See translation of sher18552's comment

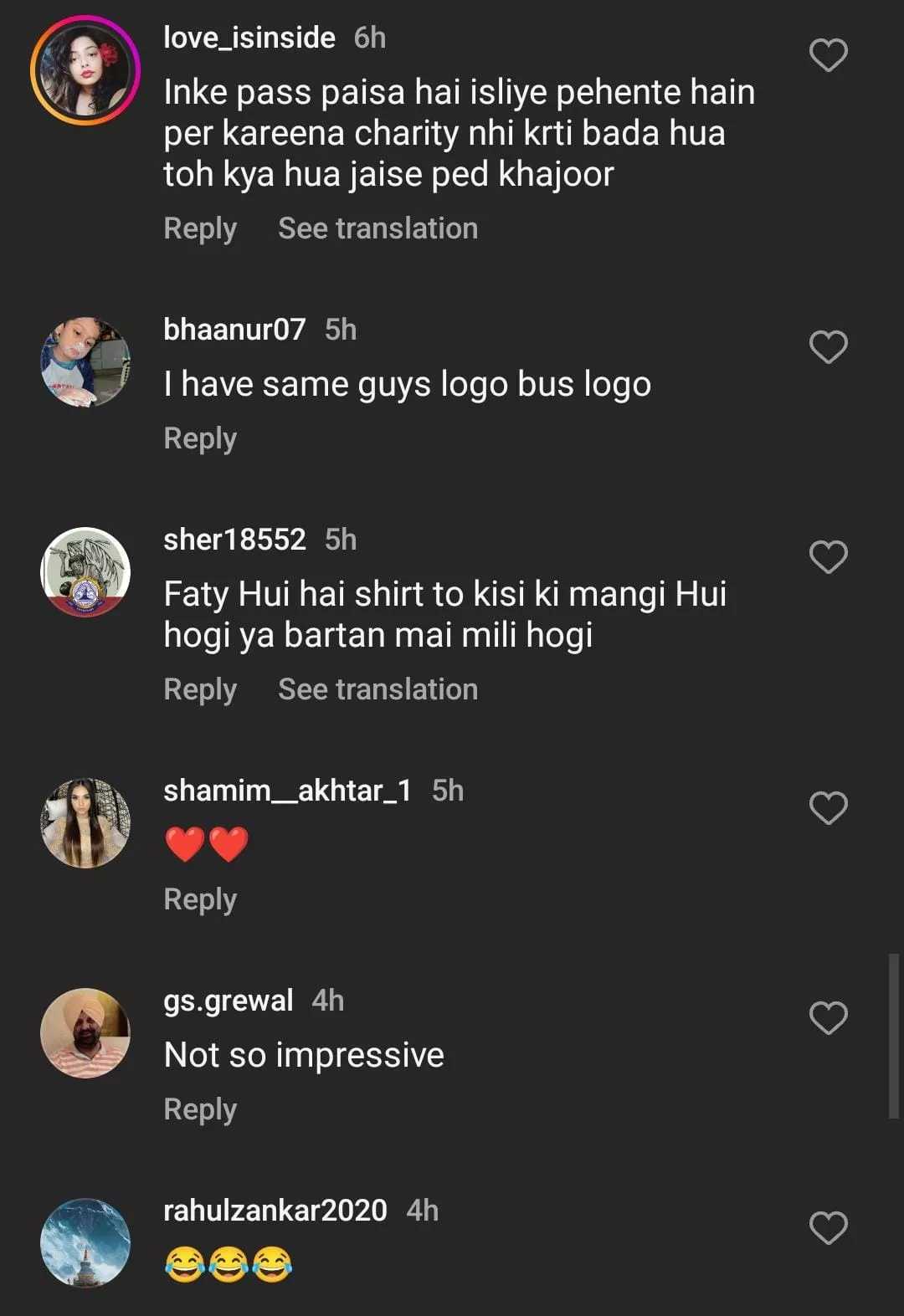point(378,689)
